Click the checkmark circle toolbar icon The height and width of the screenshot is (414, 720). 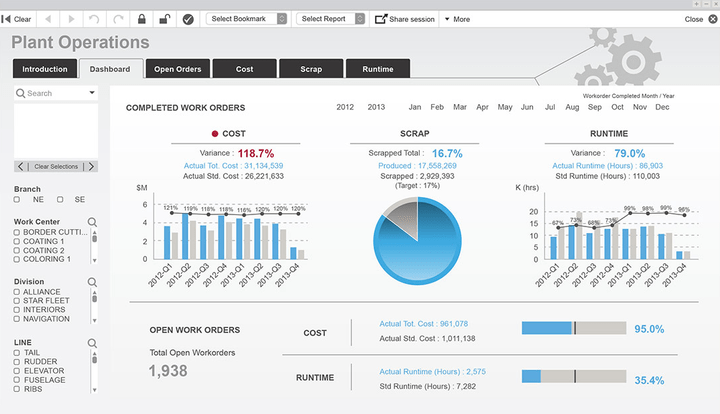point(188,19)
